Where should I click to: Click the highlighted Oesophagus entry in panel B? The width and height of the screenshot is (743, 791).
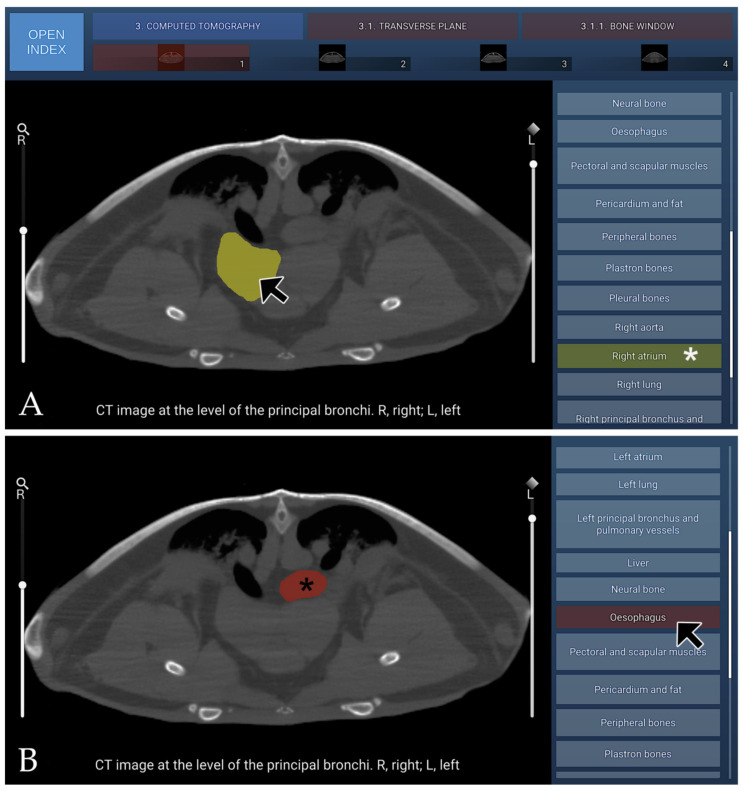click(x=638, y=617)
